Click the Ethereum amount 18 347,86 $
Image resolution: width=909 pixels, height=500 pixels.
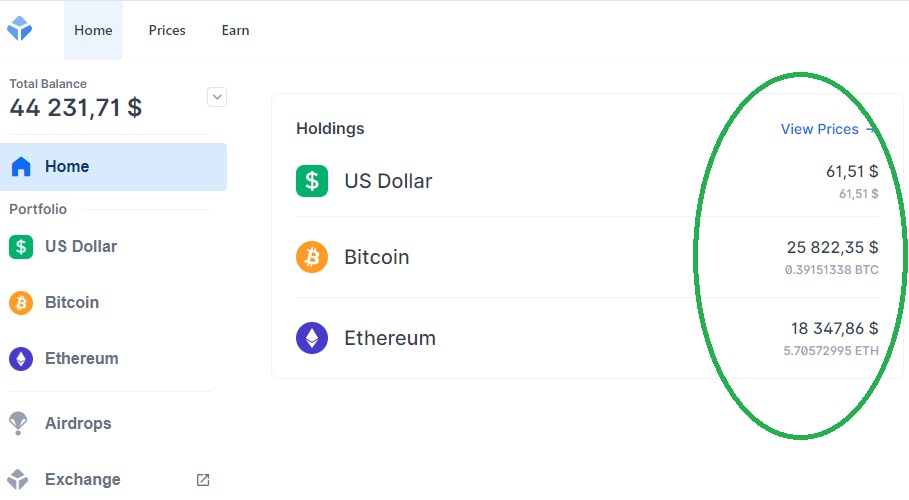click(x=834, y=328)
